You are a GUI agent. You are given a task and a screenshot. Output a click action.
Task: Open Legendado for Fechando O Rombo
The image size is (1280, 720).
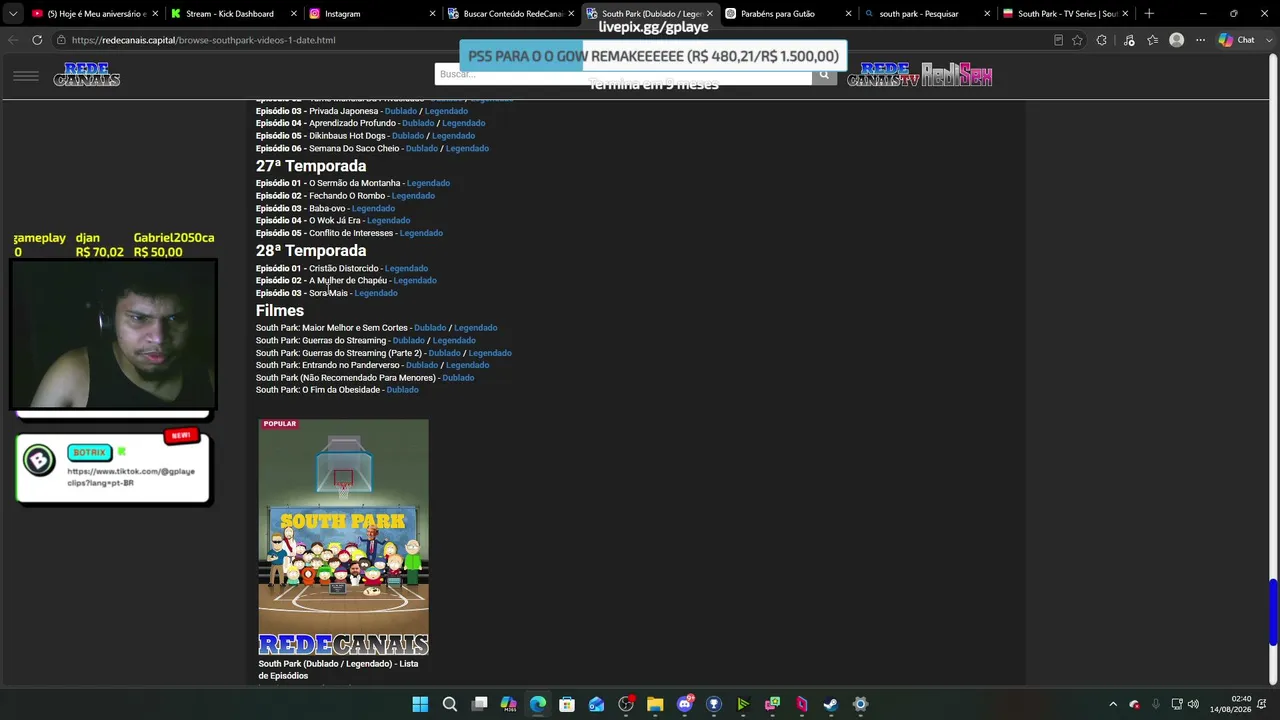tap(413, 196)
